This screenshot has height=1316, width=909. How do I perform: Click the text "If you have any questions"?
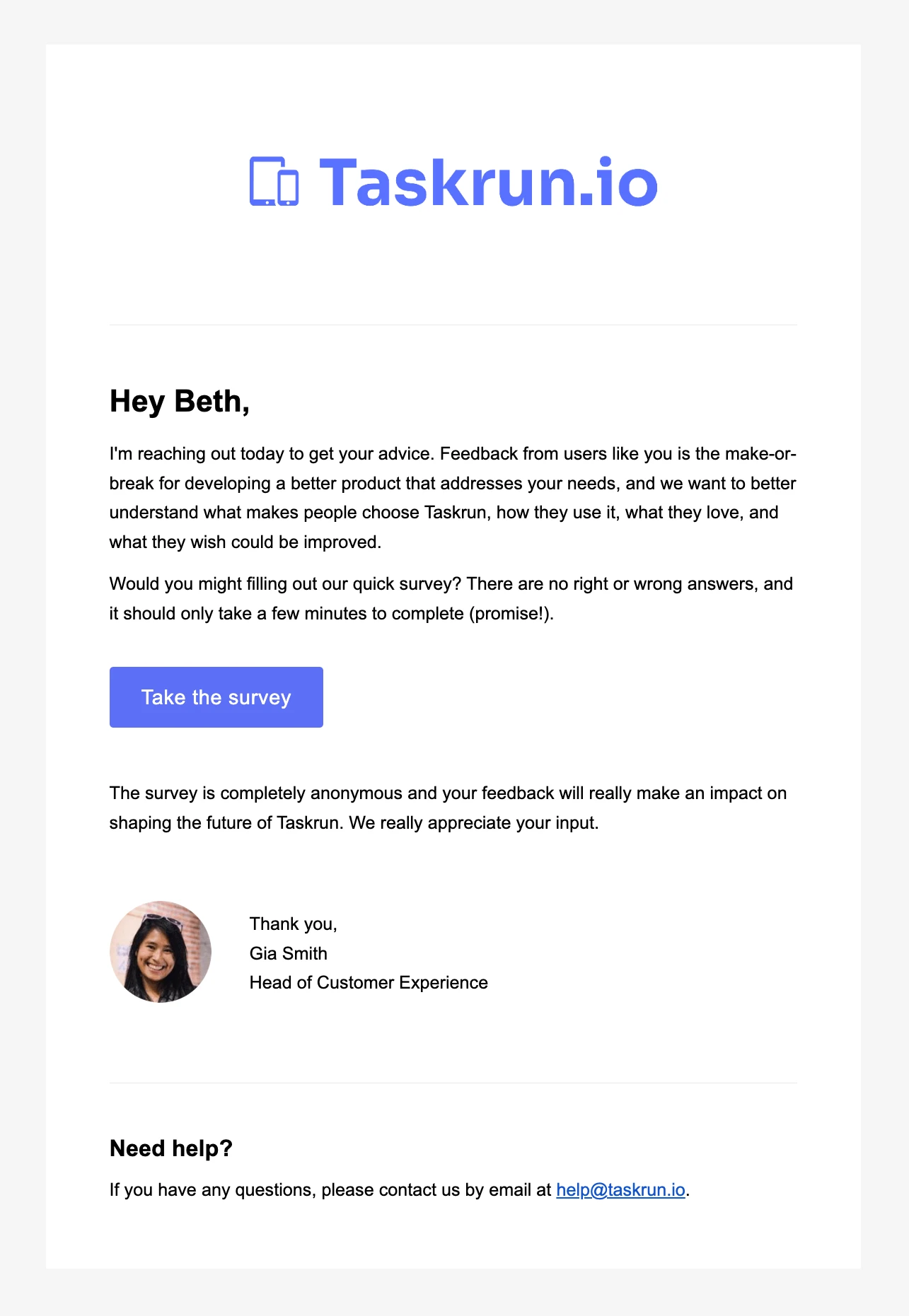click(x=212, y=1190)
